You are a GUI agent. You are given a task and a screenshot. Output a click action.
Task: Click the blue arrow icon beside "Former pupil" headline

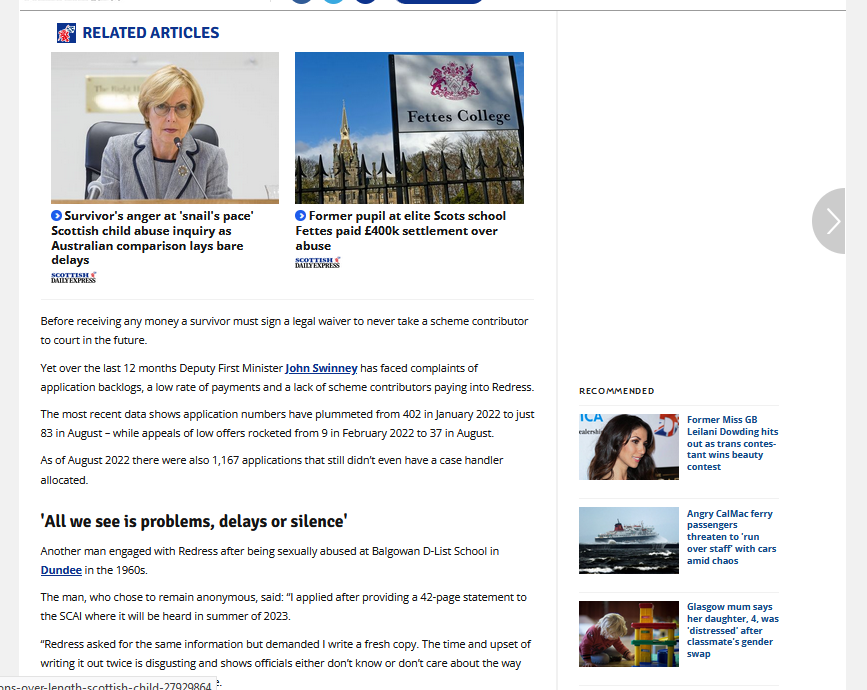coord(300,216)
